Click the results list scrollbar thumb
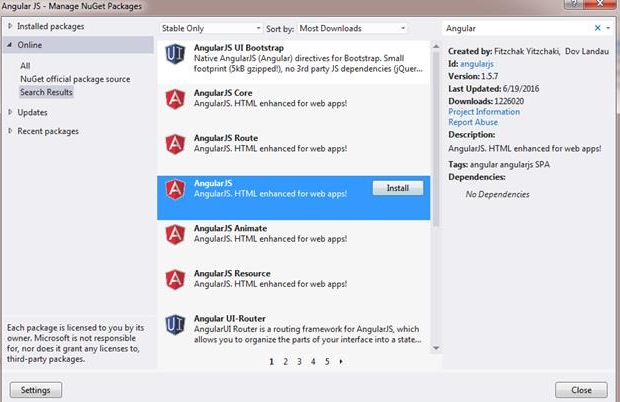The height and width of the screenshot is (402, 620). click(436, 139)
